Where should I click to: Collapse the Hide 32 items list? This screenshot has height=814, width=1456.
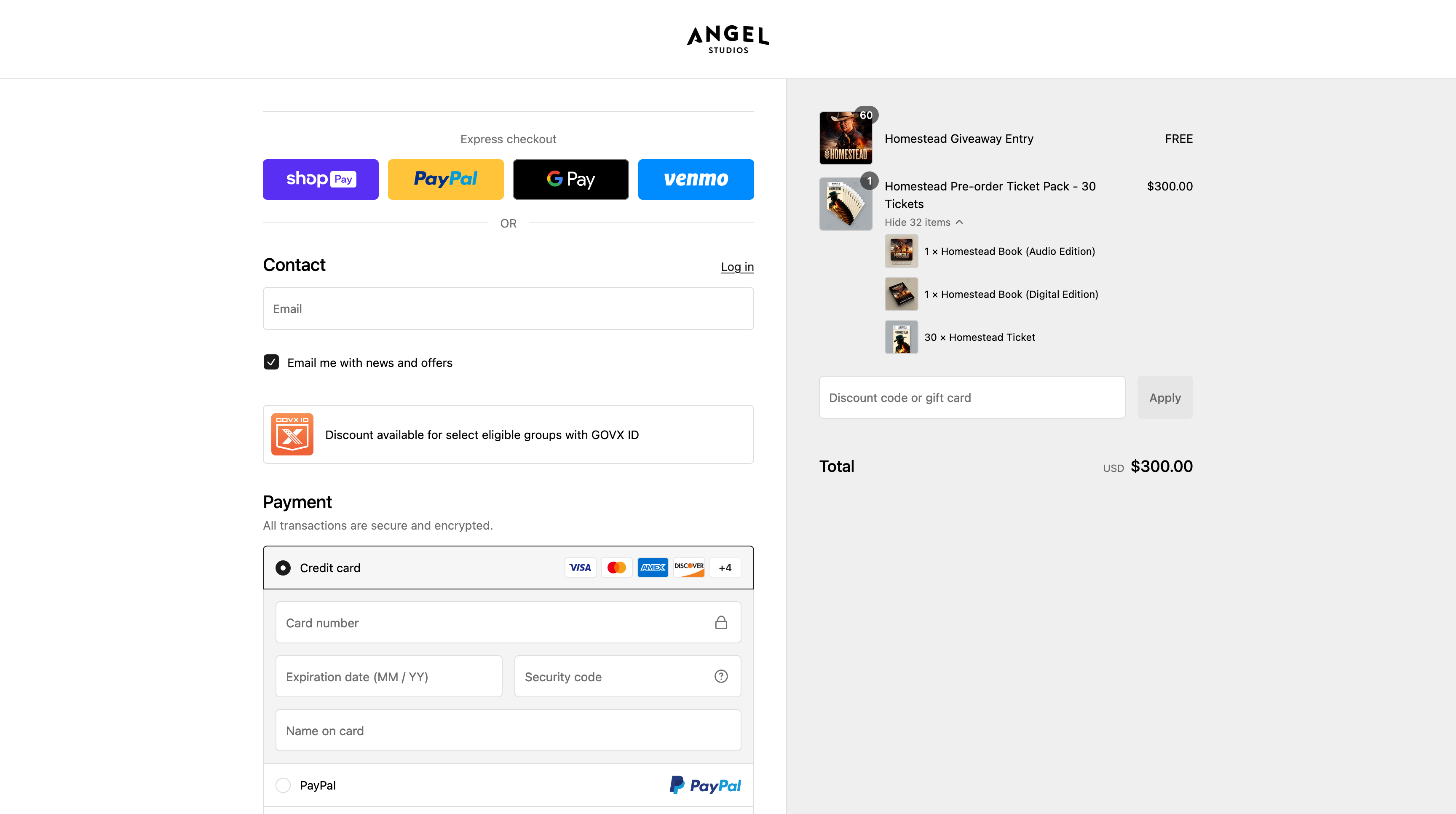(x=923, y=222)
